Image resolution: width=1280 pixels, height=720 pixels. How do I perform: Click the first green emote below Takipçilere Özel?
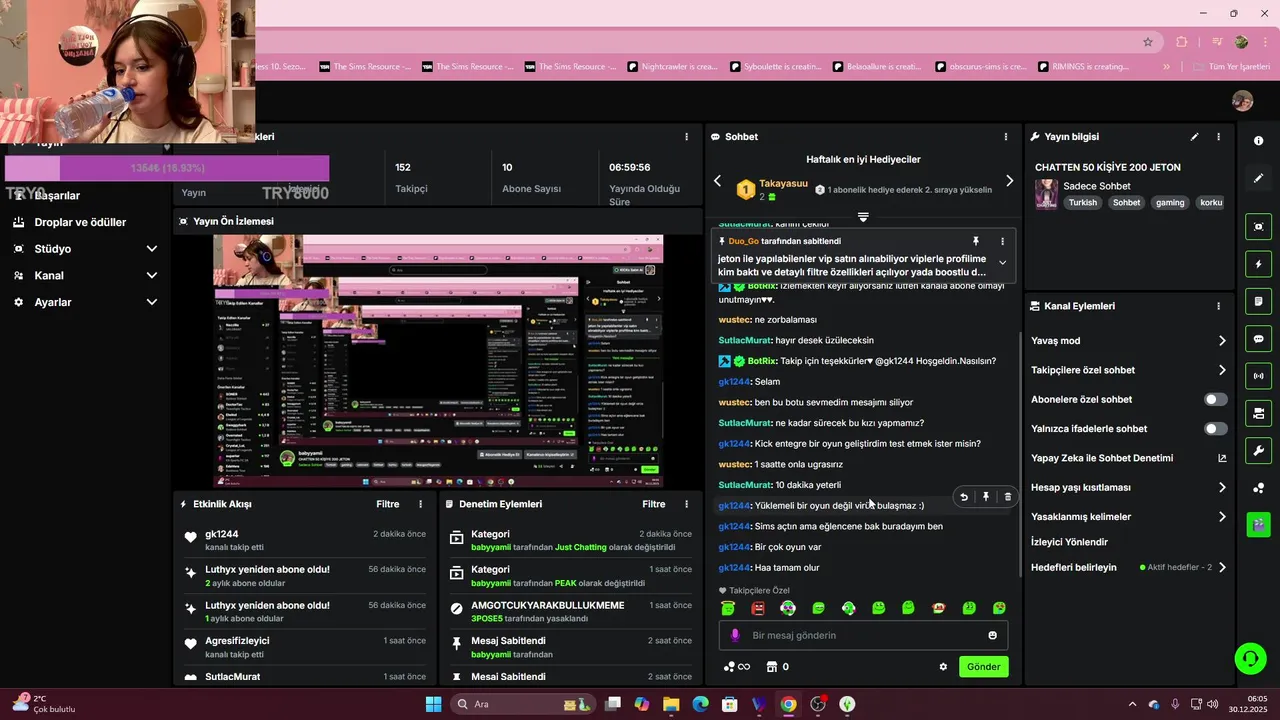(x=728, y=608)
